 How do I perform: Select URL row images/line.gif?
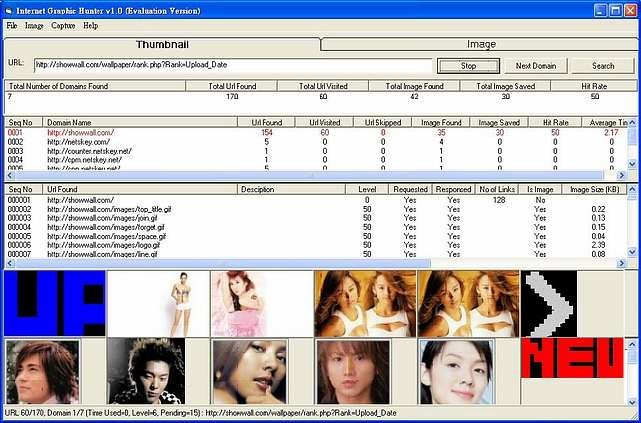click(316, 254)
